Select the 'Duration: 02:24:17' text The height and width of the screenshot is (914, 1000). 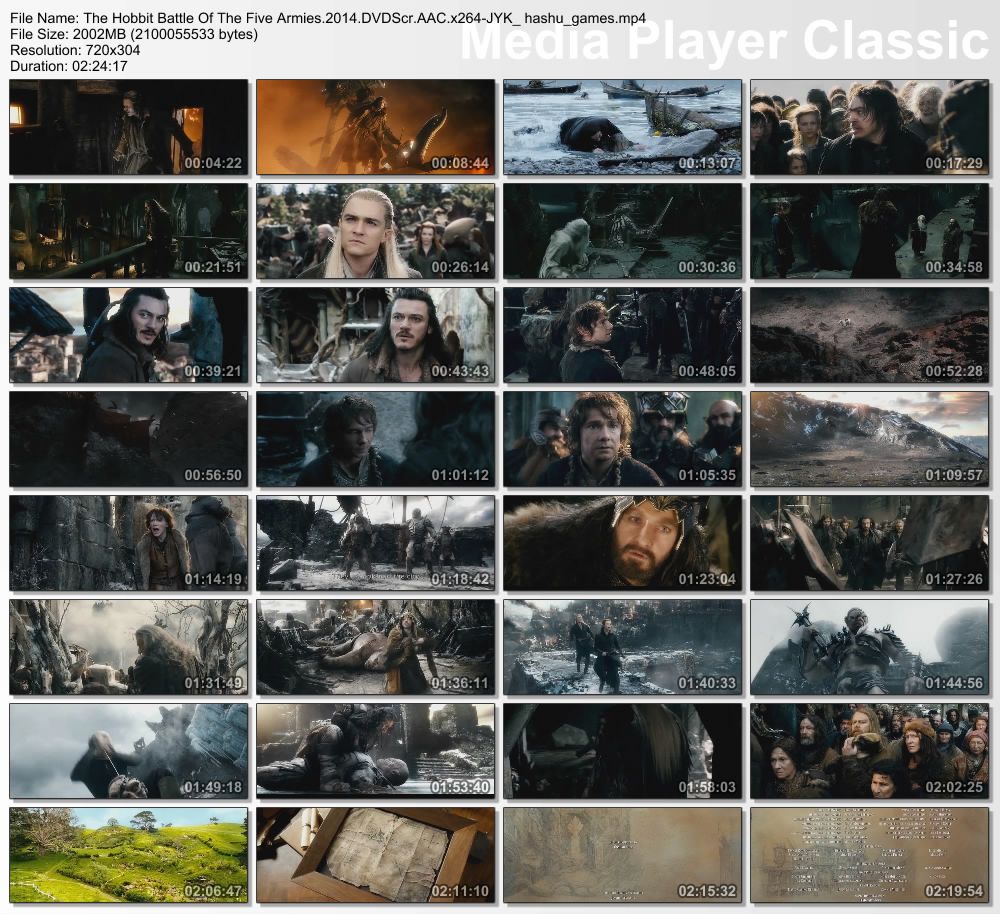tap(69, 66)
